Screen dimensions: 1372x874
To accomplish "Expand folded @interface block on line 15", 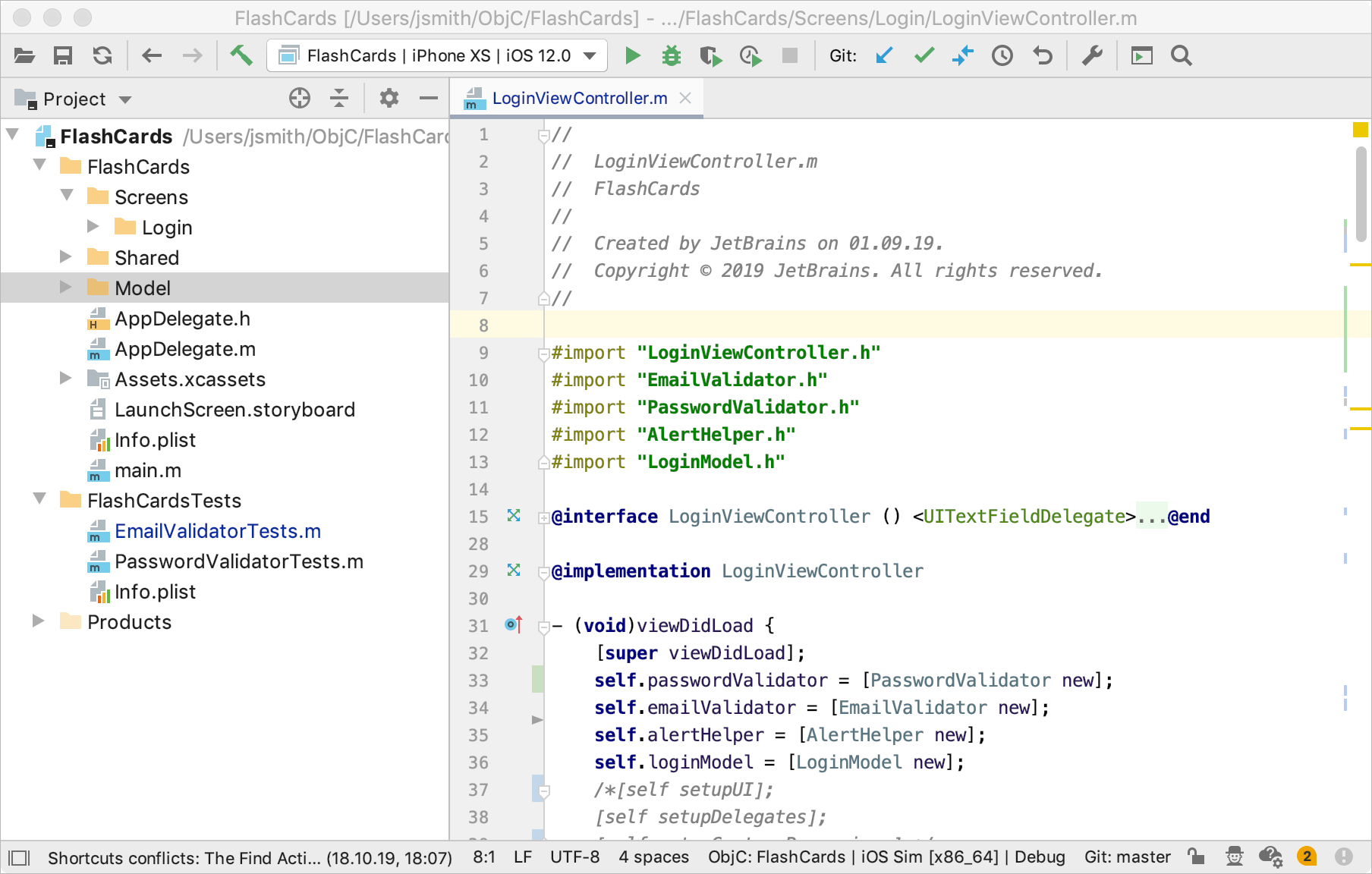I will [543, 517].
